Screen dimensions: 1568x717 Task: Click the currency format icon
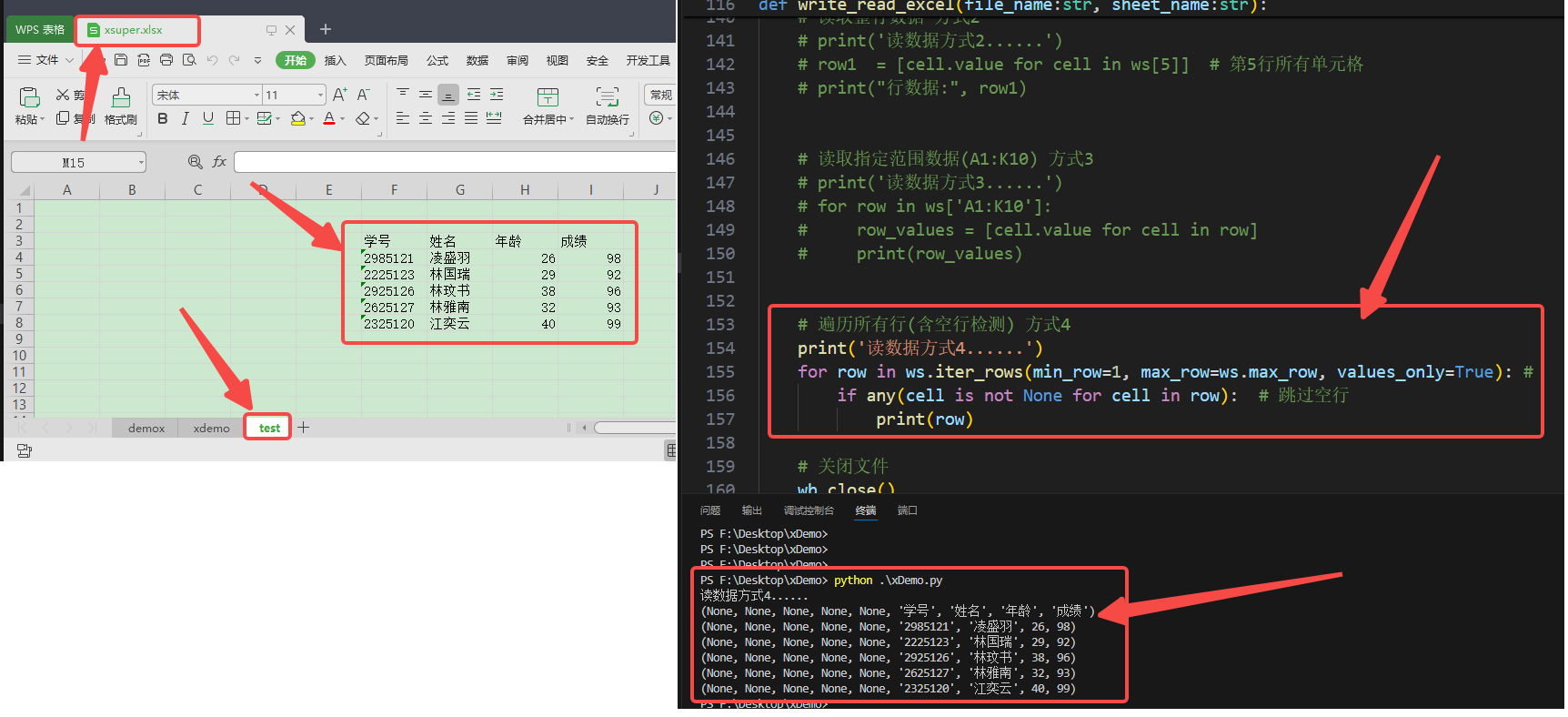click(656, 118)
